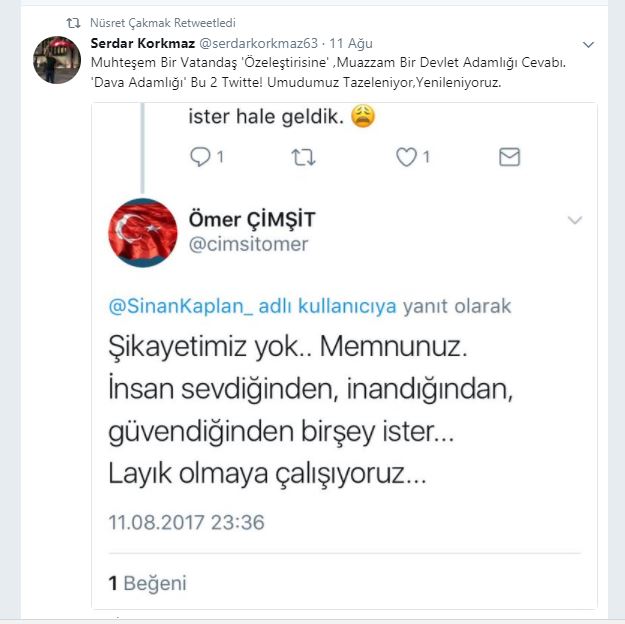This screenshot has height=624, width=625.
Task: Like the tweet with the heart icon
Action: pyautogui.click(x=406, y=157)
